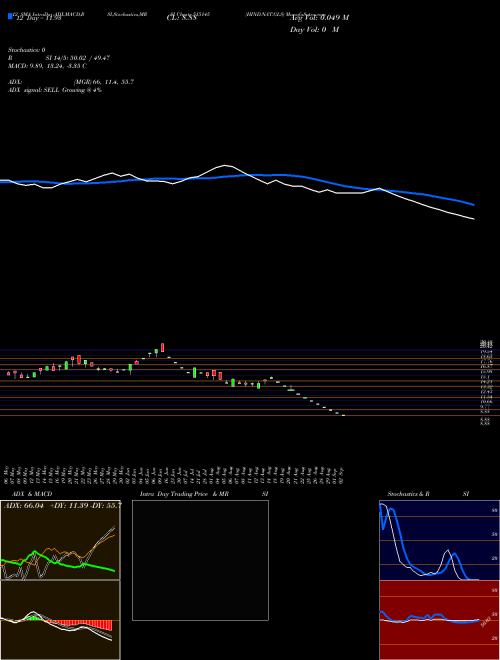Click the 'Stochastics: 0' reading
This screenshot has height=660, width=500.
(x=27, y=50)
